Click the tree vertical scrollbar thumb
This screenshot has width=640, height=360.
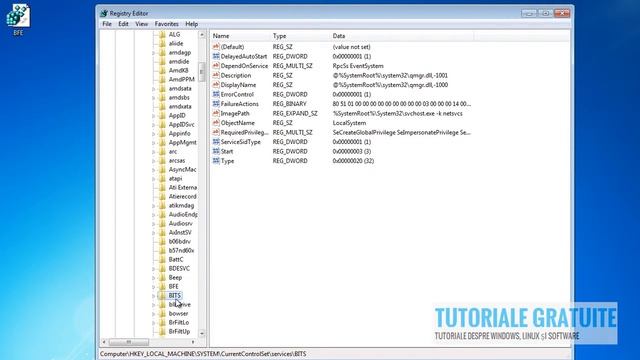pos(202,72)
